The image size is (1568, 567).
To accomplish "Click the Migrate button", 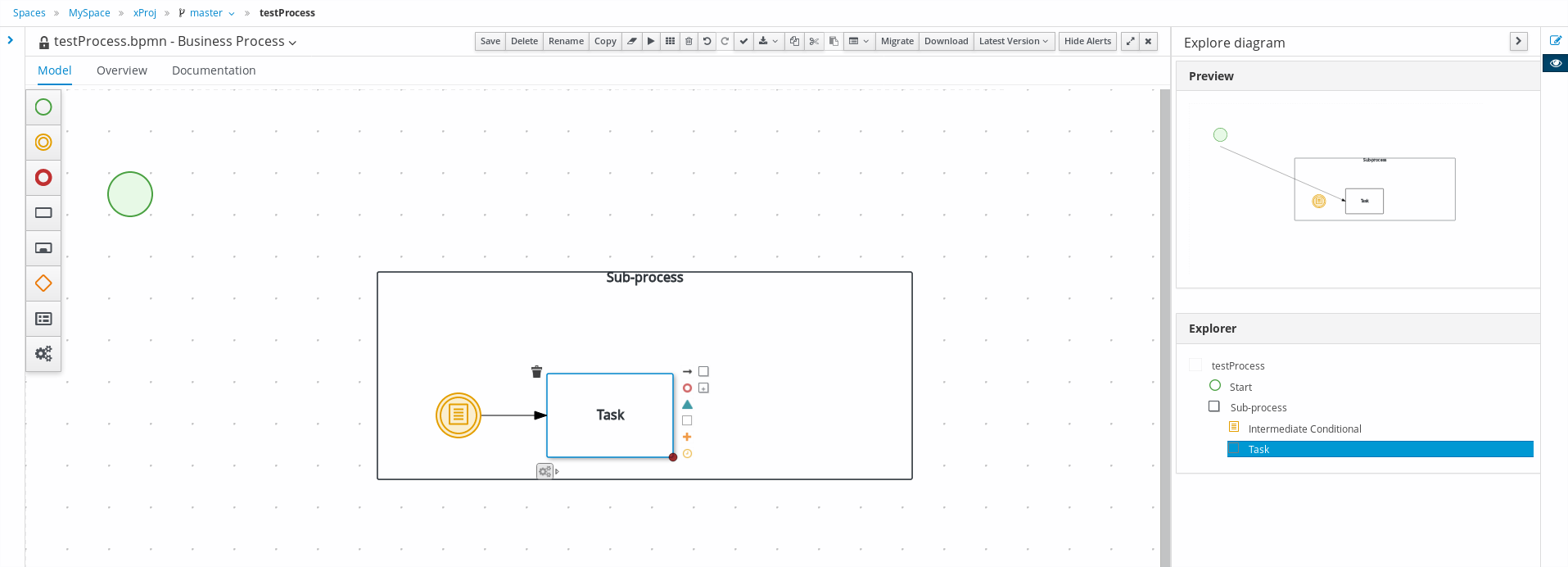I will 897,41.
